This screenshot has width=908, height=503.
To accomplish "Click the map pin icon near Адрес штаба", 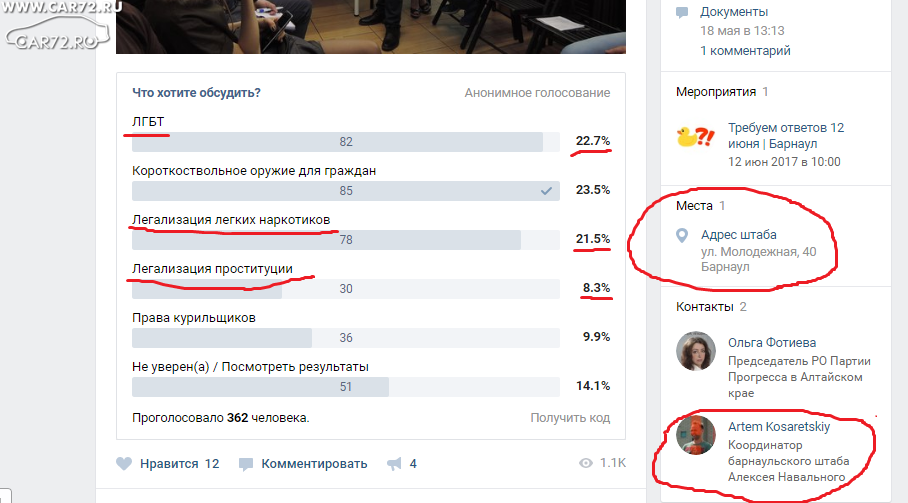I will pyautogui.click(x=682, y=235).
